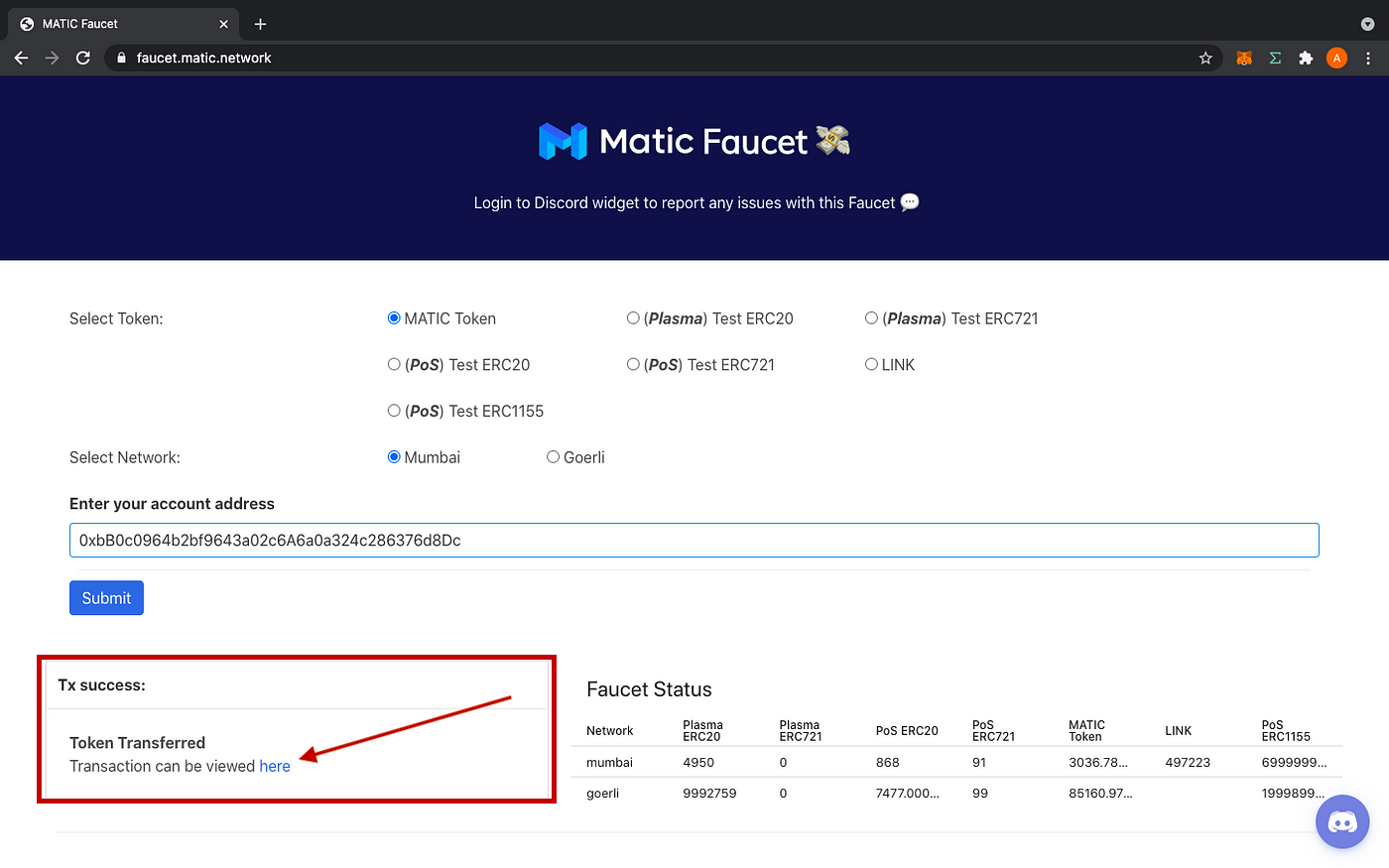Click goerli MATIC Token value 85160.97...
Screen dimensions: 1389x868
coord(1100,794)
